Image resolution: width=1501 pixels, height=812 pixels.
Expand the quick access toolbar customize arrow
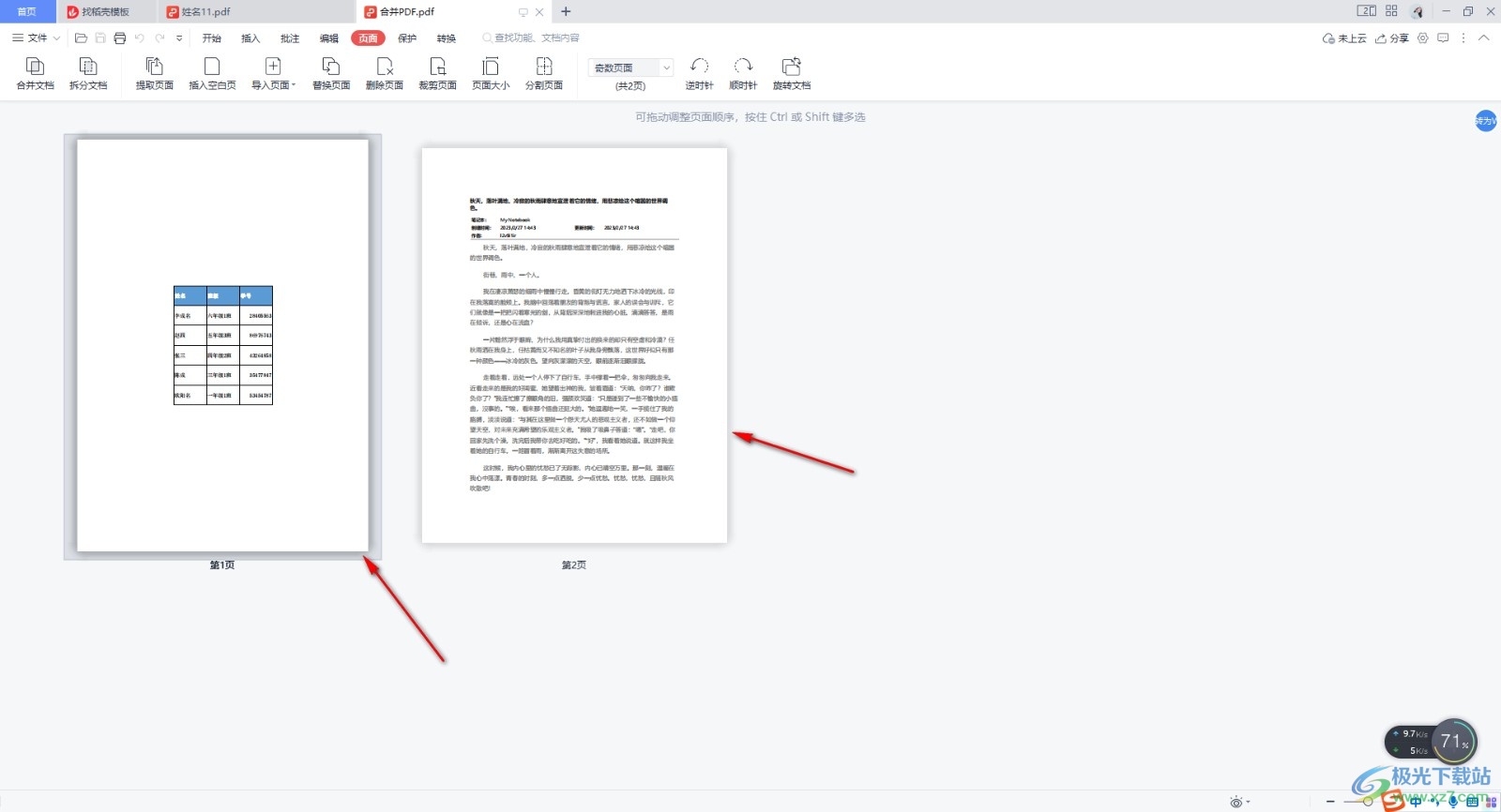coord(179,38)
